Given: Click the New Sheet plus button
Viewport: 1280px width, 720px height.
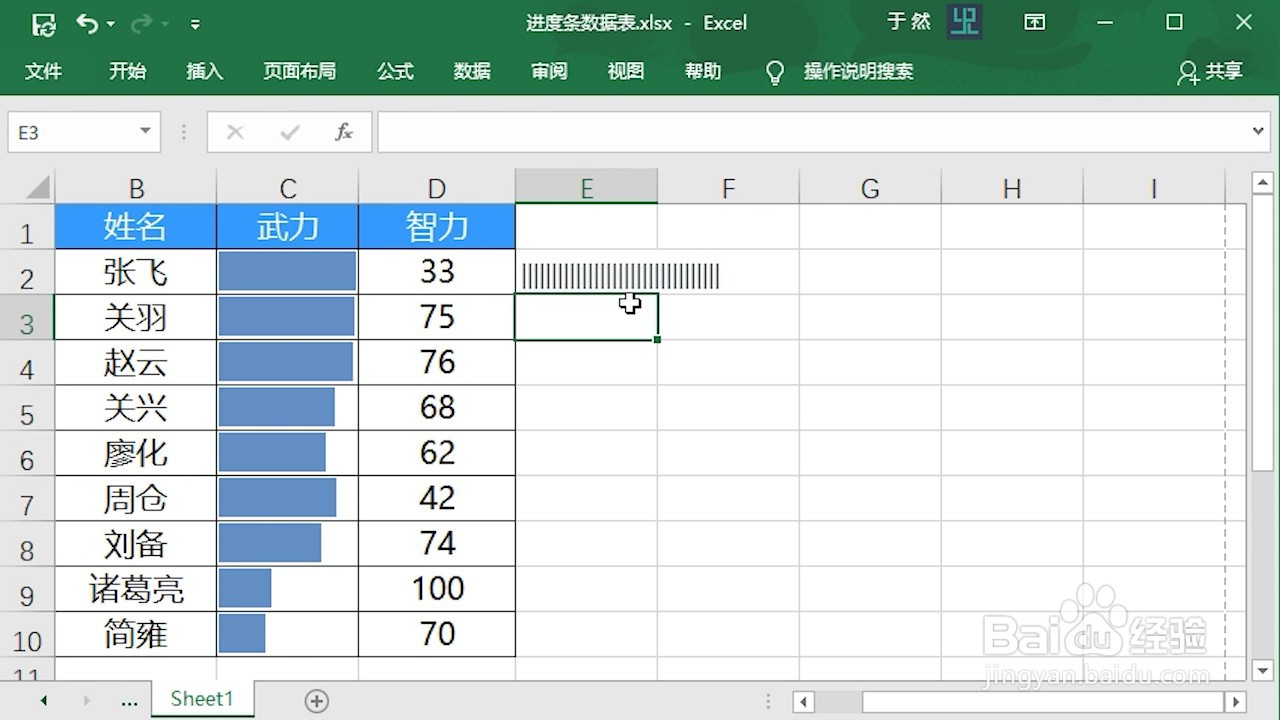Looking at the screenshot, I should point(316,700).
